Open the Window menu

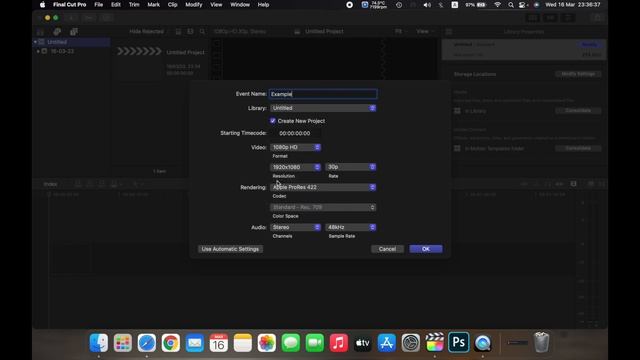click(240, 5)
